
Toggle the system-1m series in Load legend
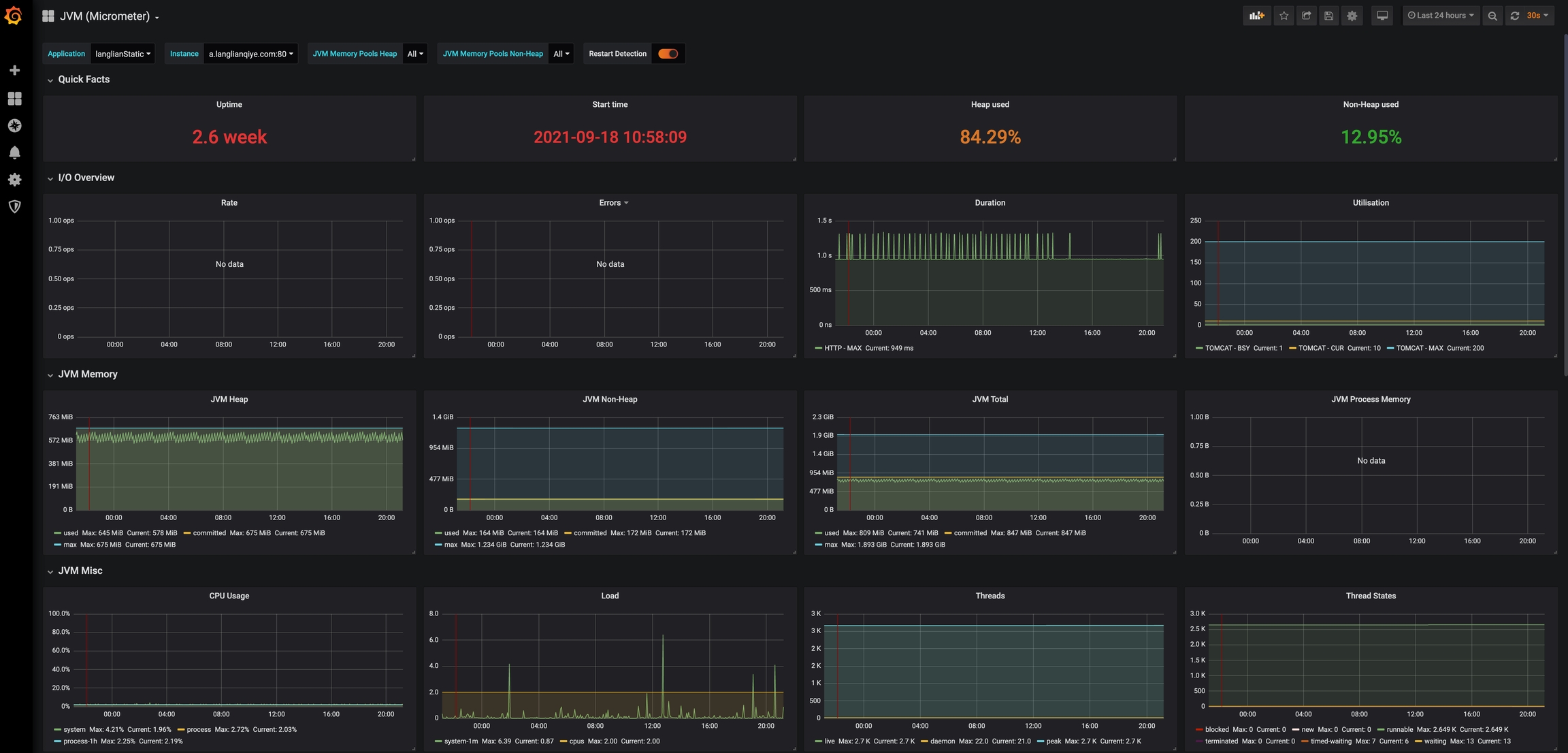coord(460,741)
